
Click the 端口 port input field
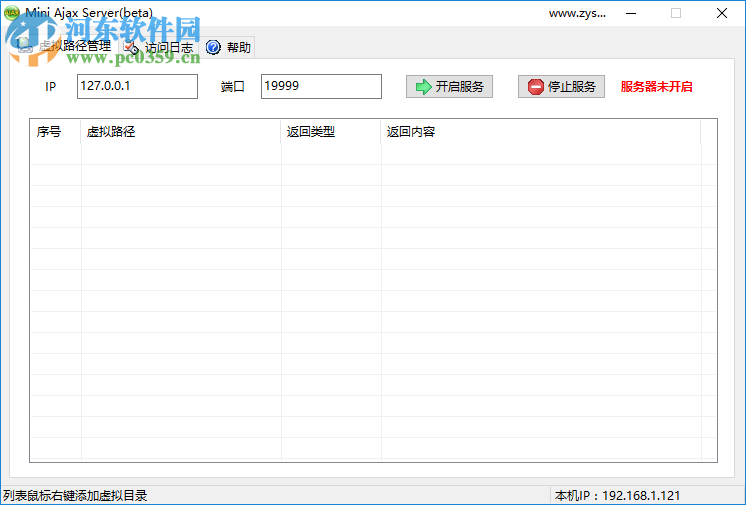pos(321,86)
